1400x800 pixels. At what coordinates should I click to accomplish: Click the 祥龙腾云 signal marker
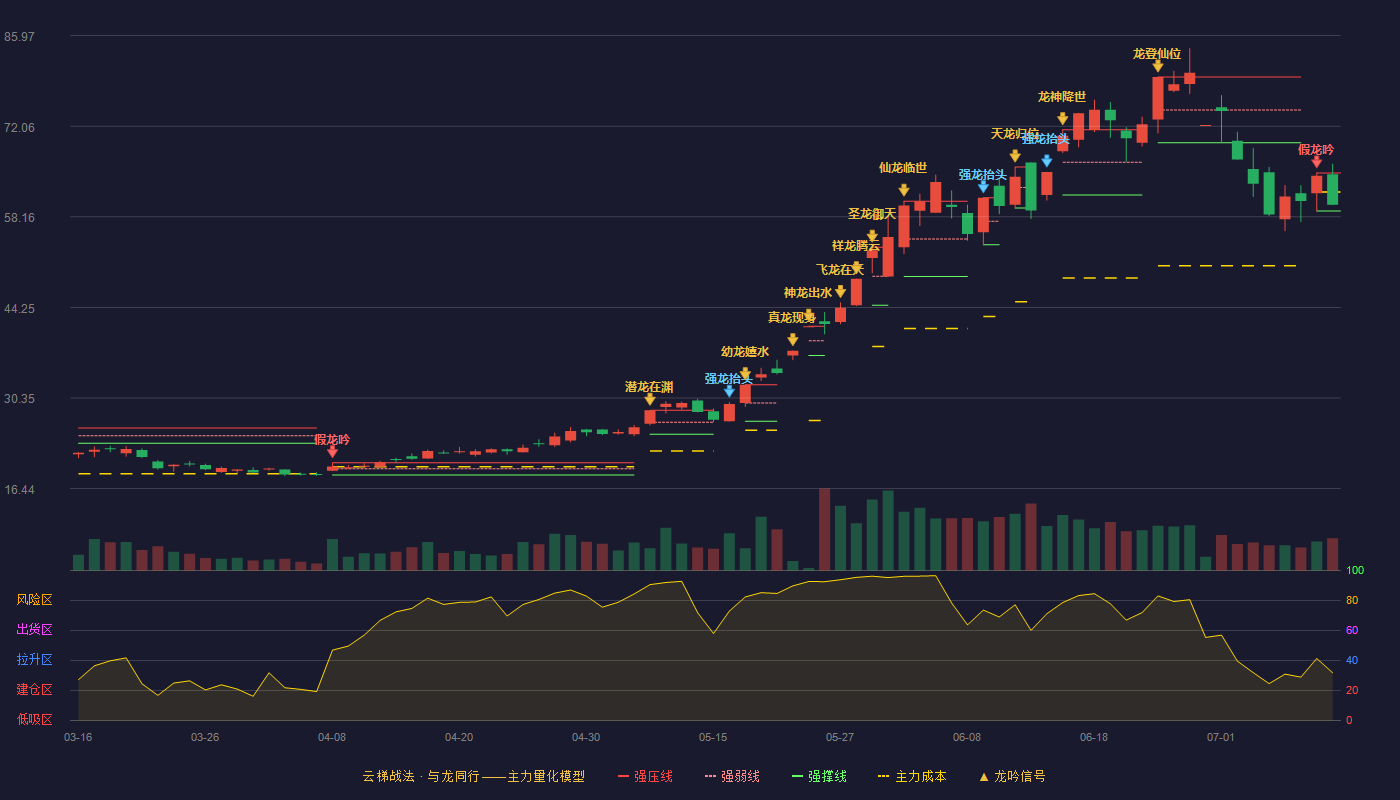tap(856, 267)
